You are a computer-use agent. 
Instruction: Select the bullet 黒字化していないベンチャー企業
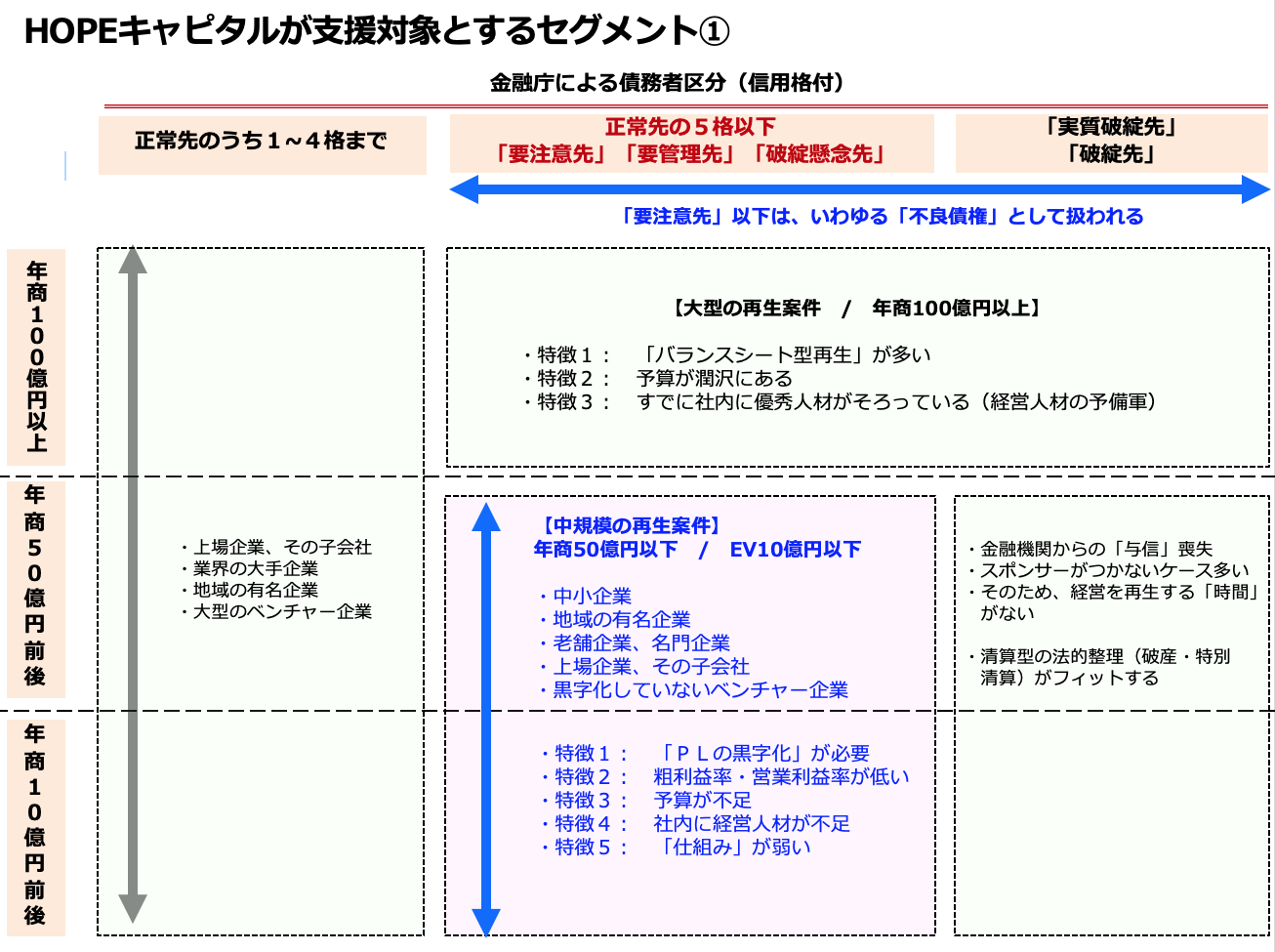click(x=693, y=689)
